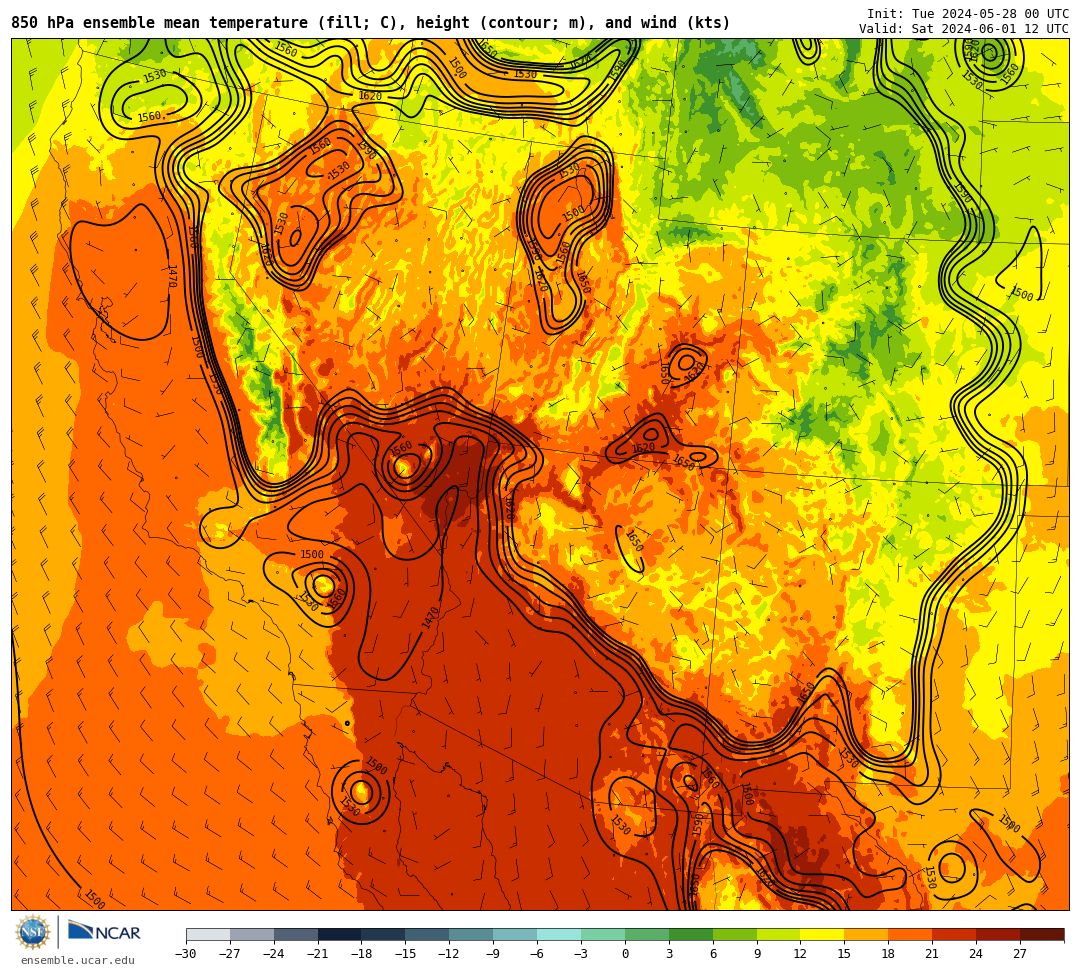This screenshot has height=973, width=1080.
Task: Click the 27 tick label under colorbar
Action: (1020, 954)
